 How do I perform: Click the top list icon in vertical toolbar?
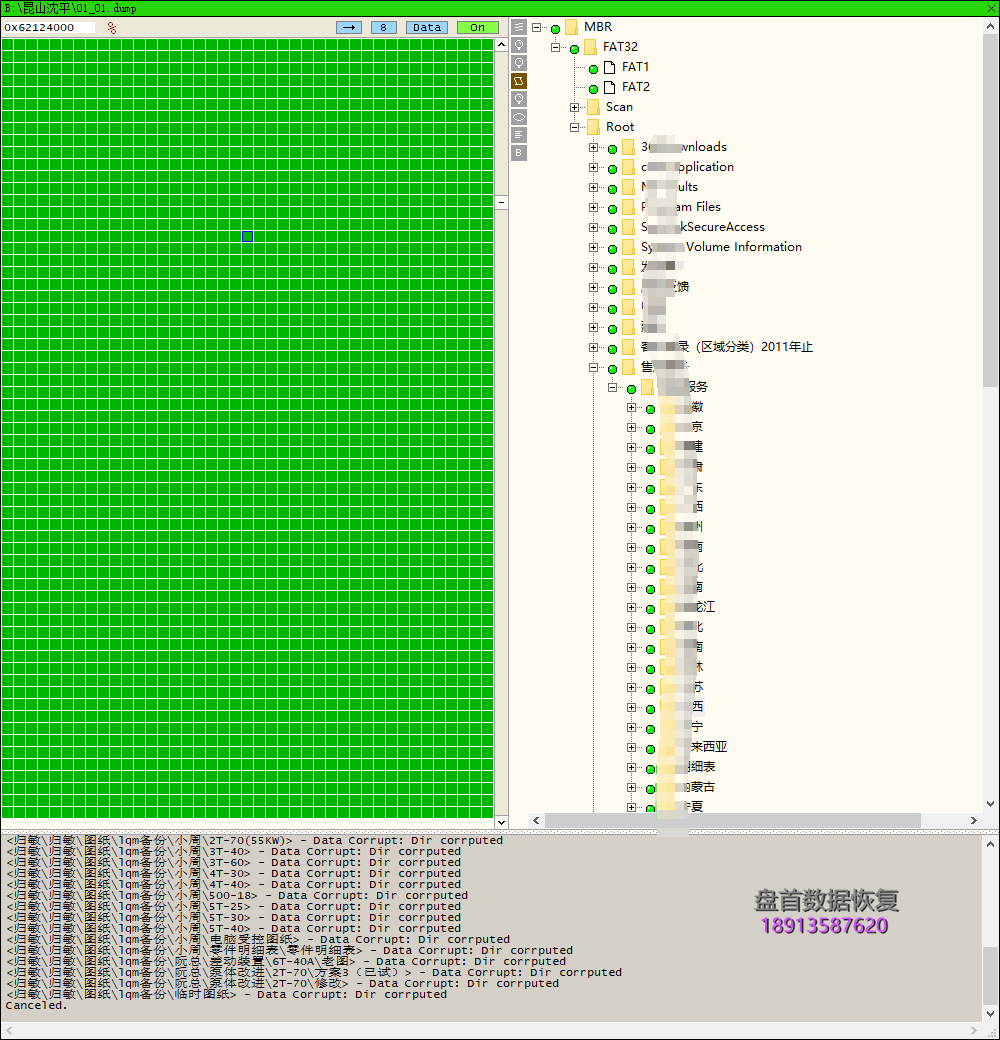(x=519, y=27)
